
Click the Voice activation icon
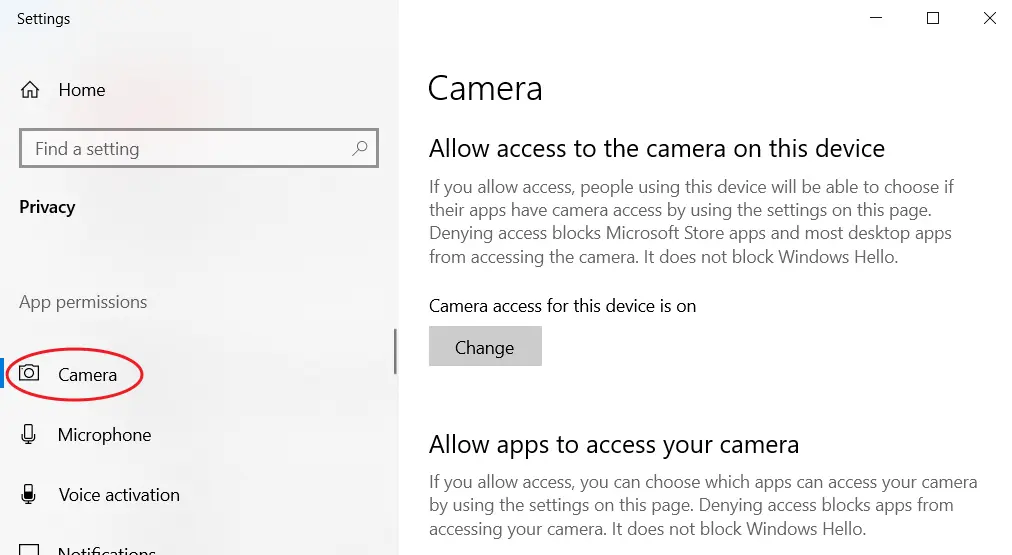point(30,495)
